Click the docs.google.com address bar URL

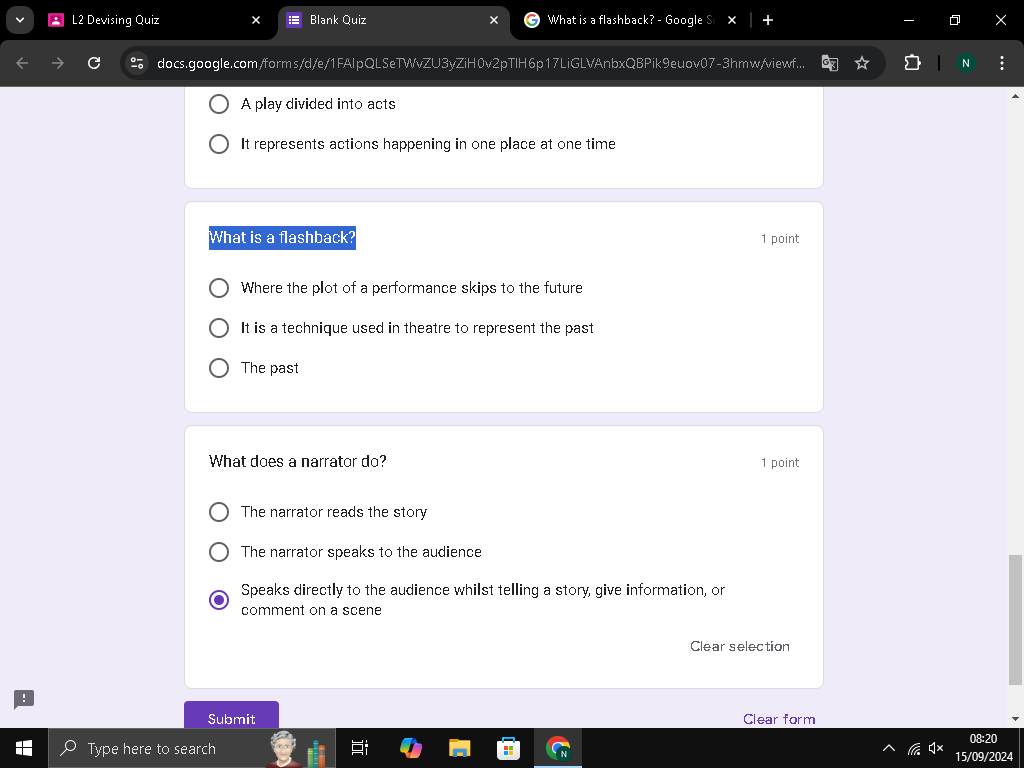[481, 63]
